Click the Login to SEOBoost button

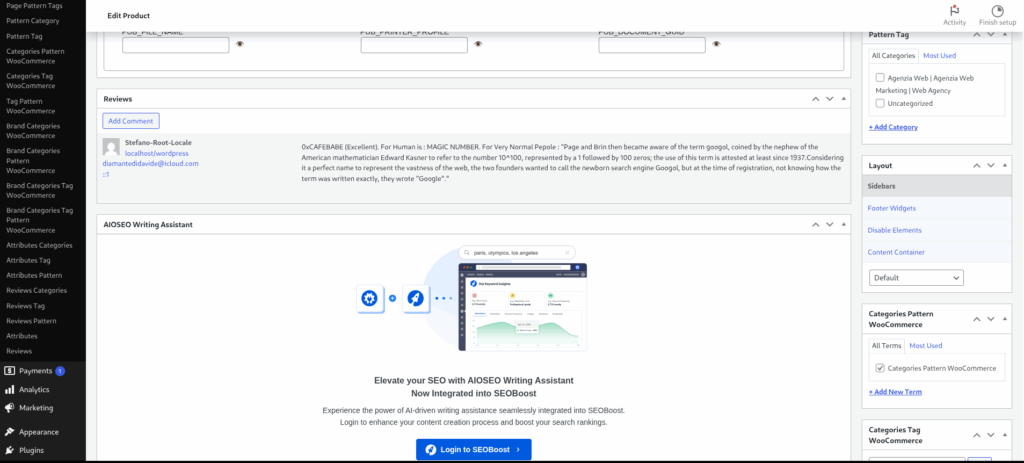click(x=473, y=449)
